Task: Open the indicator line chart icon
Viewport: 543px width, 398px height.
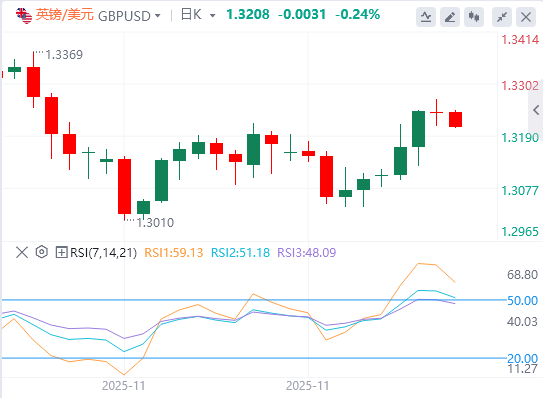Action: tap(426, 17)
